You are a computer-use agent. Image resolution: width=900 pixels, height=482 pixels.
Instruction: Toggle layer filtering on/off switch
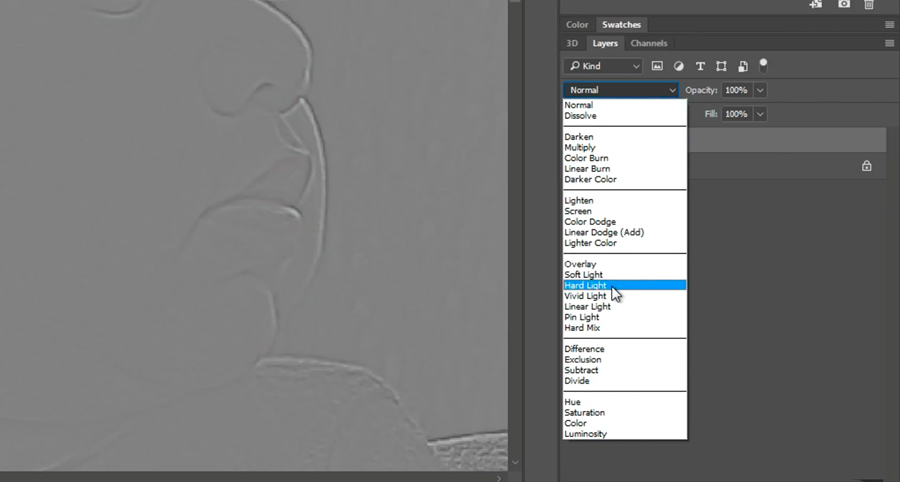point(763,65)
